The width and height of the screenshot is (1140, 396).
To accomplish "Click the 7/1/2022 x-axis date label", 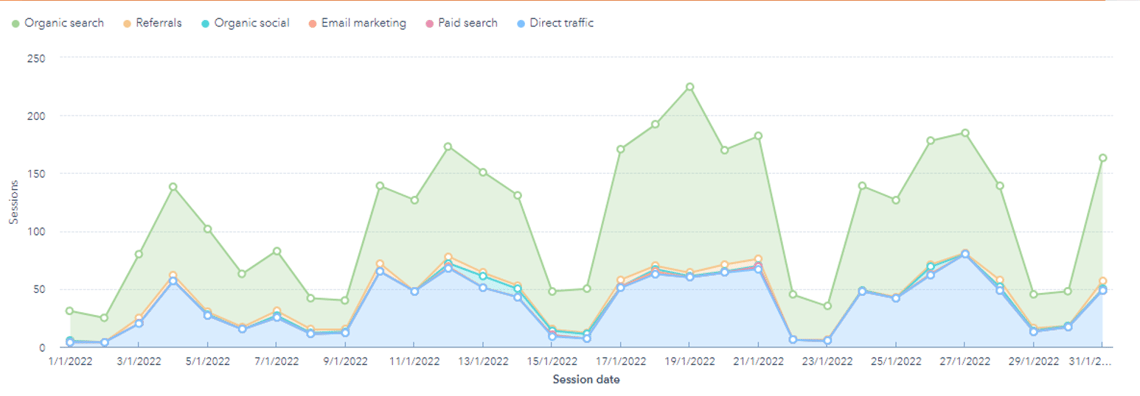I will [x=276, y=361].
